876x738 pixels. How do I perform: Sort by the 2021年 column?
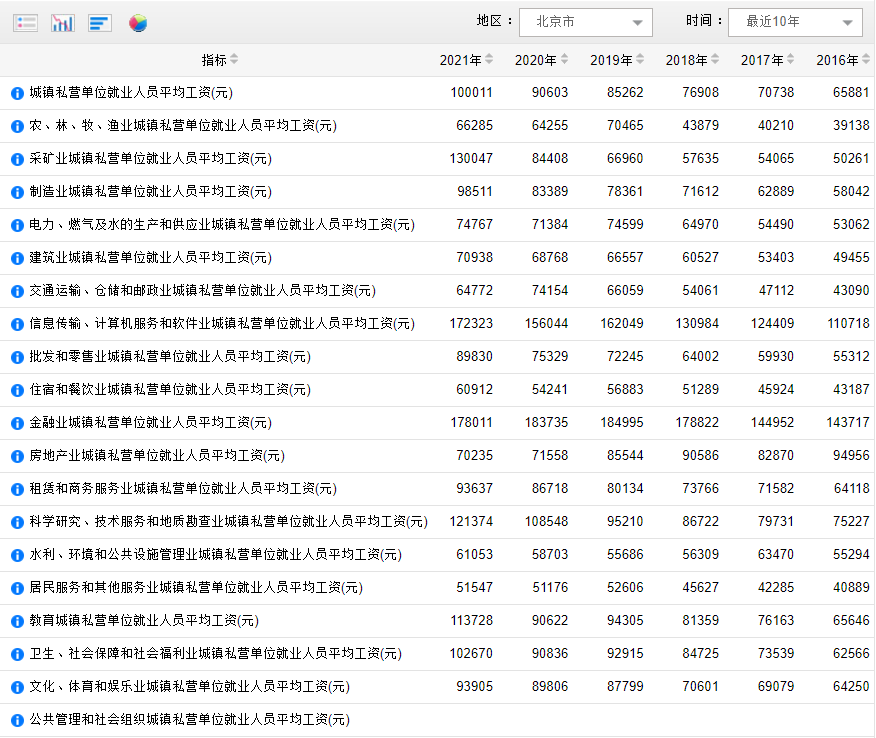point(466,60)
